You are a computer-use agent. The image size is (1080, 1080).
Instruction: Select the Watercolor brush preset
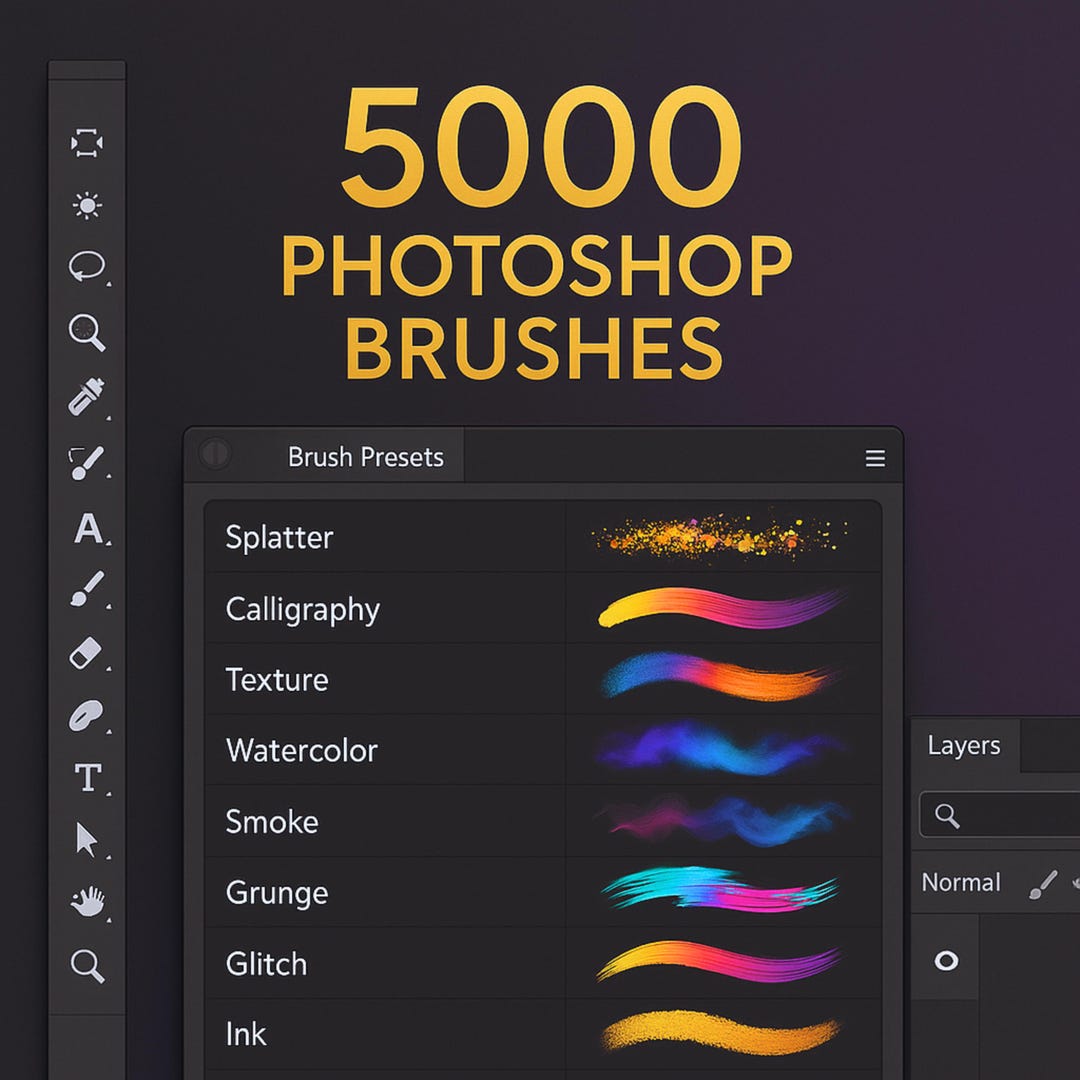click(303, 751)
